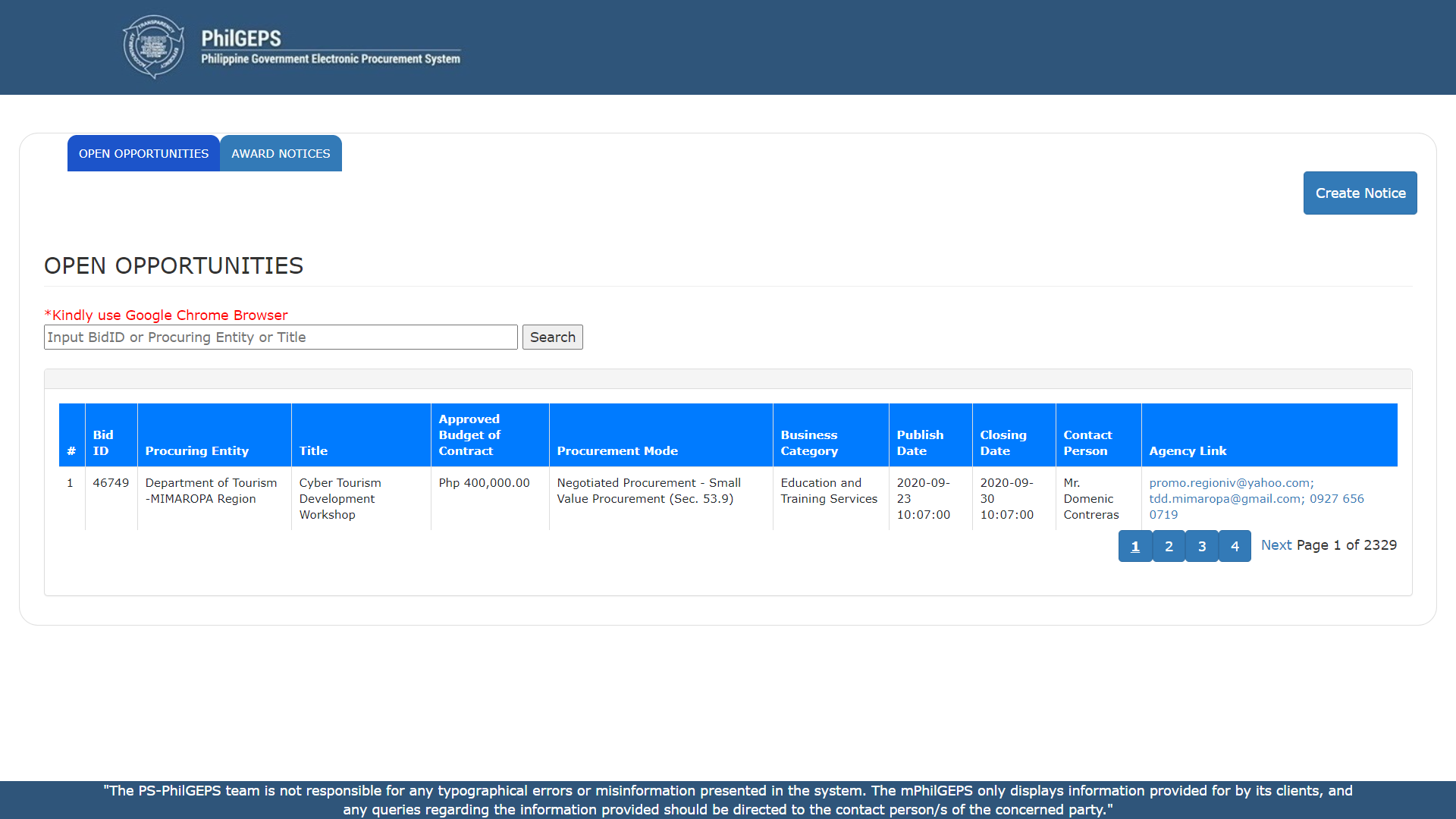Viewport: 1456px width, 819px height.
Task: Click the Procurement Mode column header
Action: click(x=661, y=435)
